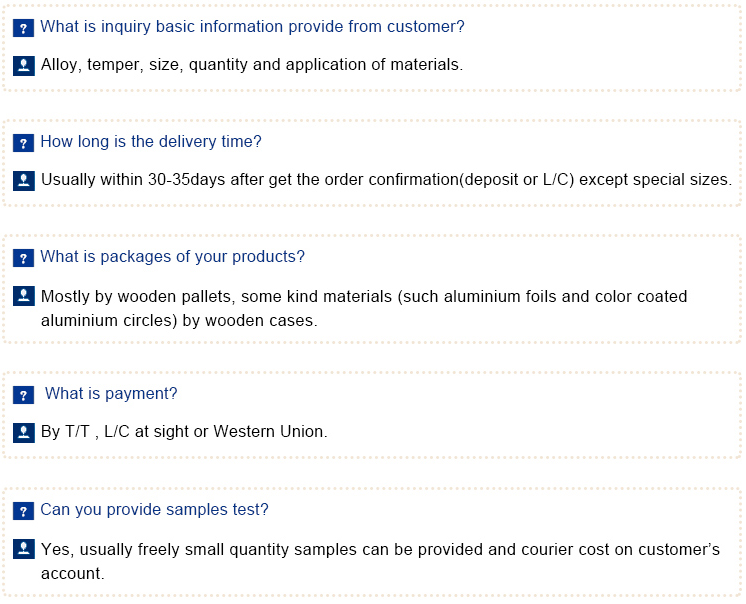Click answer icon beside free samples answer
746x604 pixels.
[x=23, y=549]
